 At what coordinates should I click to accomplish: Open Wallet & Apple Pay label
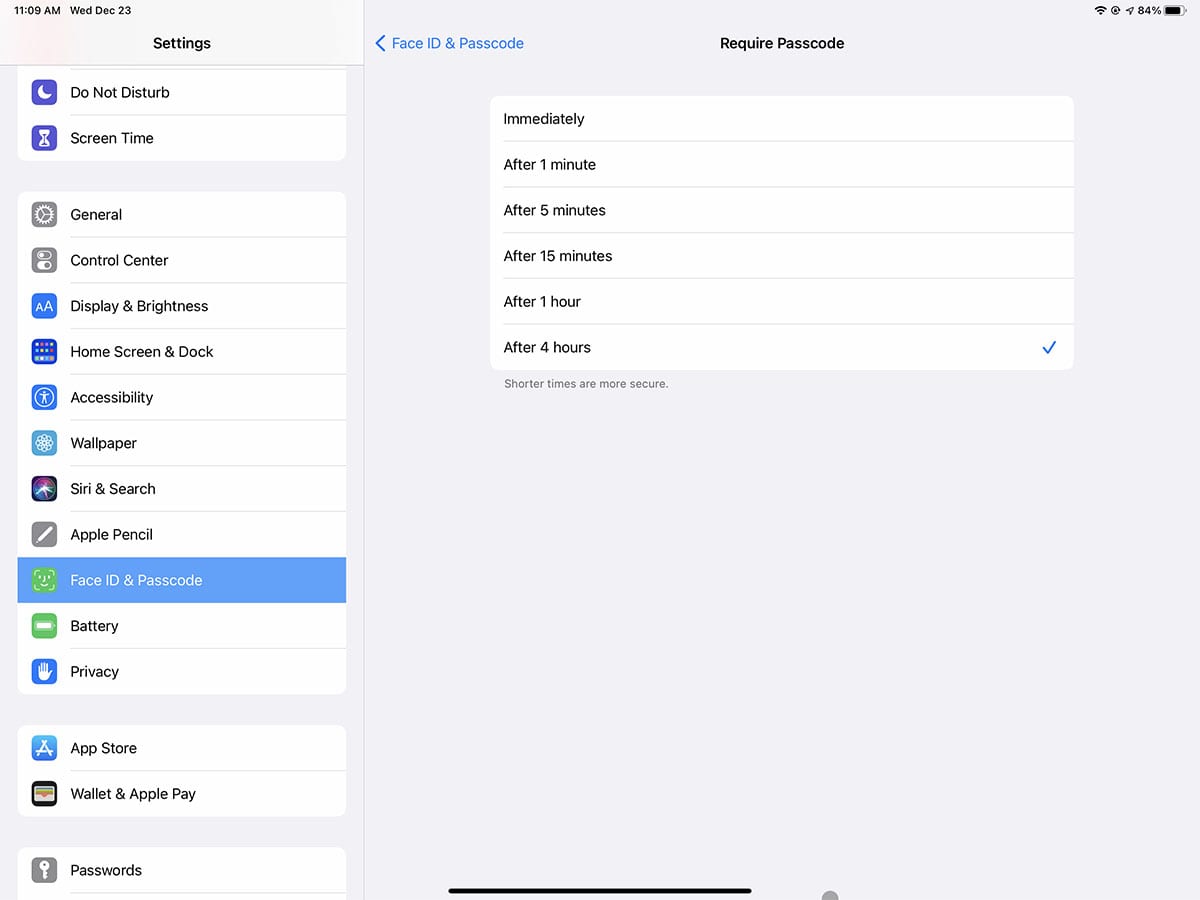pyautogui.click(x=133, y=794)
